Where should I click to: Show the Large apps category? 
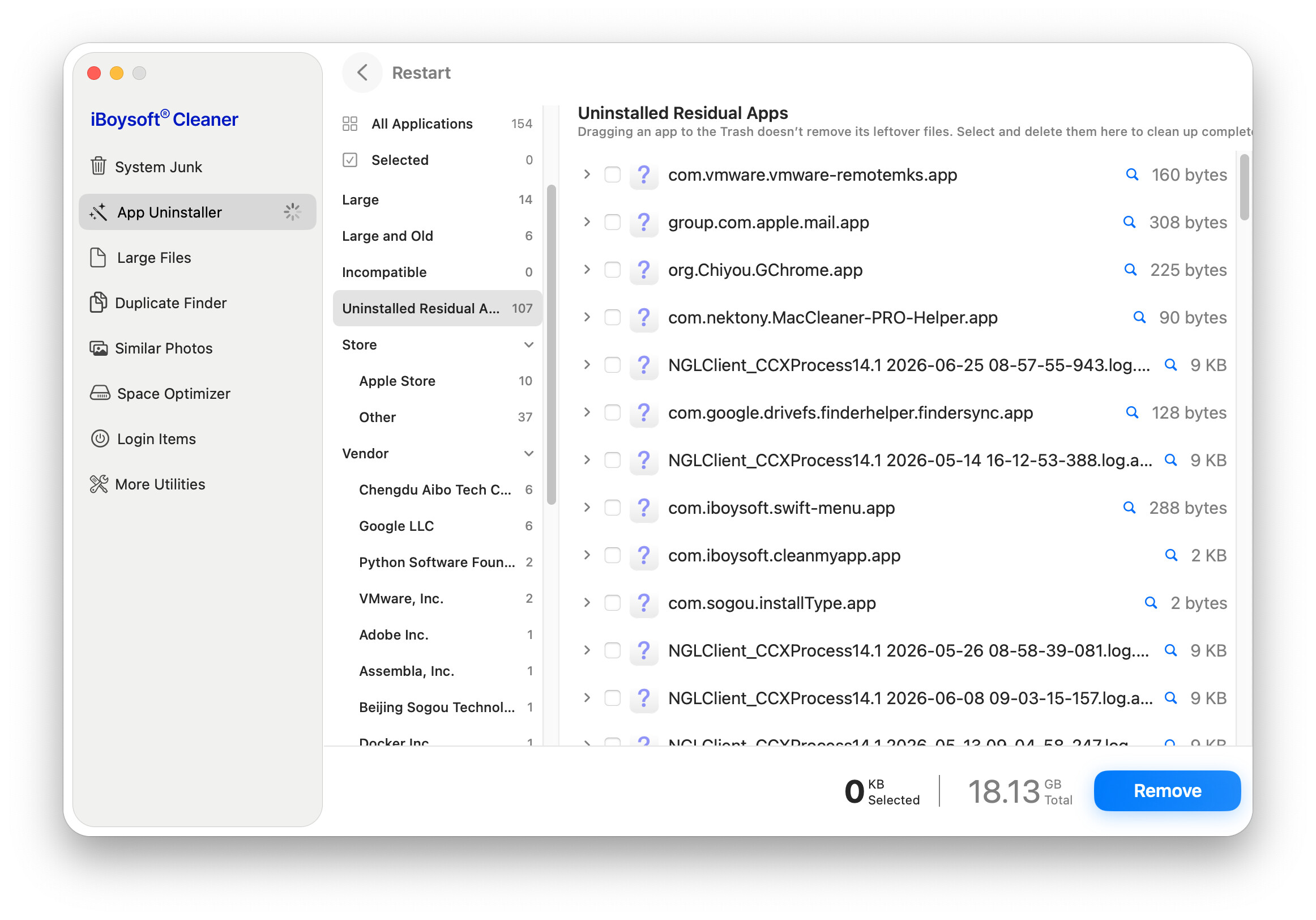[437, 199]
